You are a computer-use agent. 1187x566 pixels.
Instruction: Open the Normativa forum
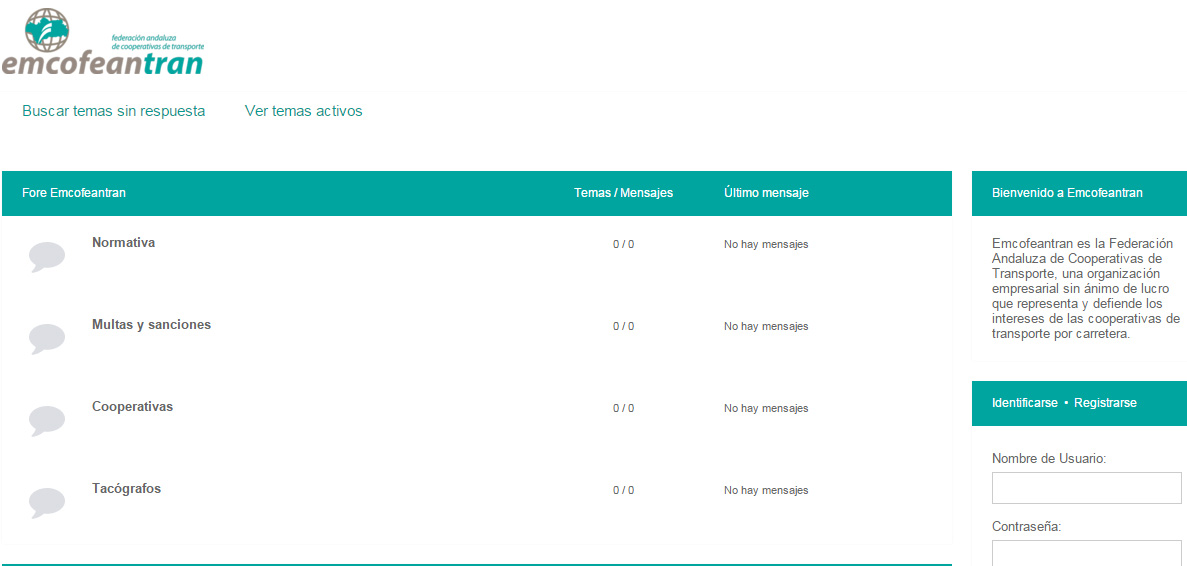coord(123,243)
